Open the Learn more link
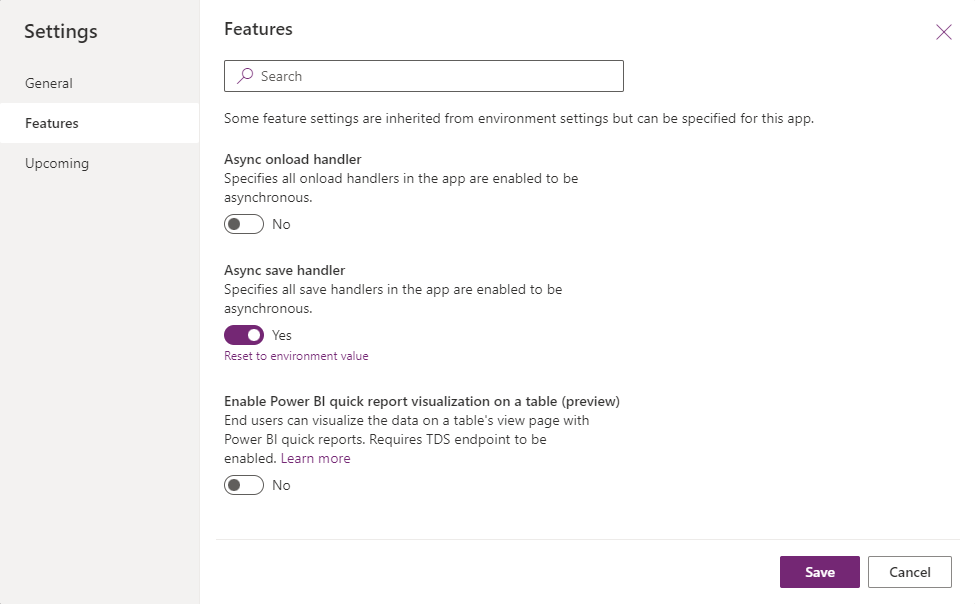975x604 pixels. coord(315,458)
